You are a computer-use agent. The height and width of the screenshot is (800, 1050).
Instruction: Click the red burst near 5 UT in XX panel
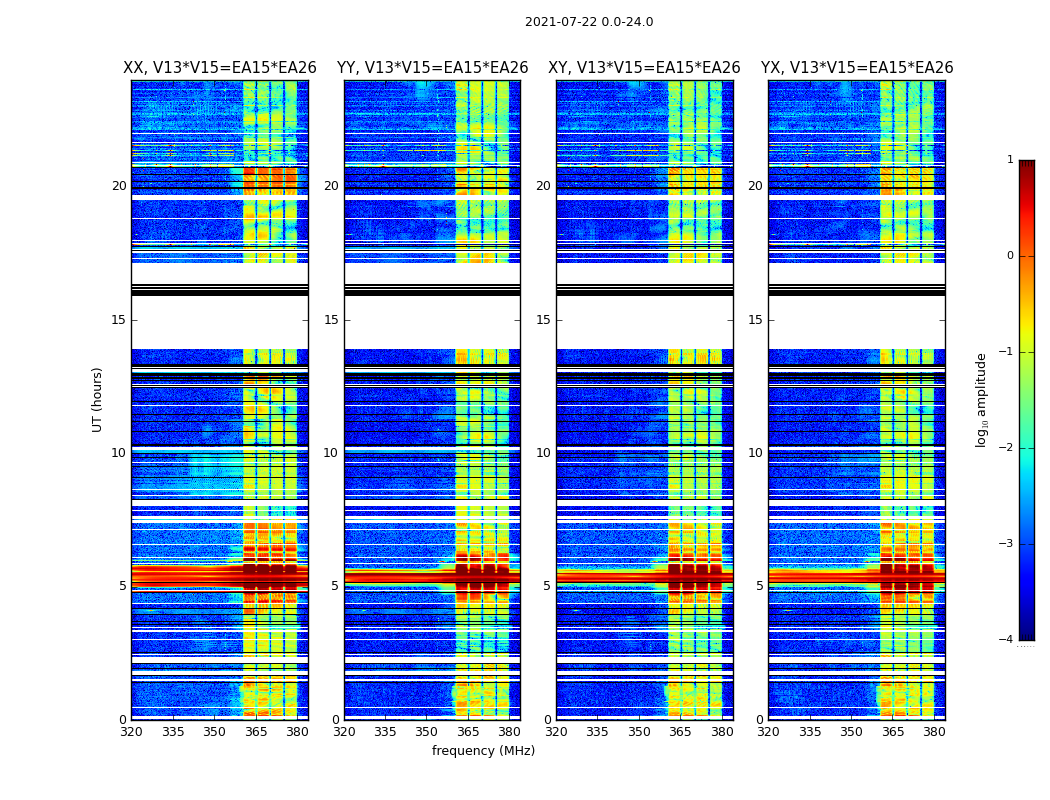[x=220, y=577]
